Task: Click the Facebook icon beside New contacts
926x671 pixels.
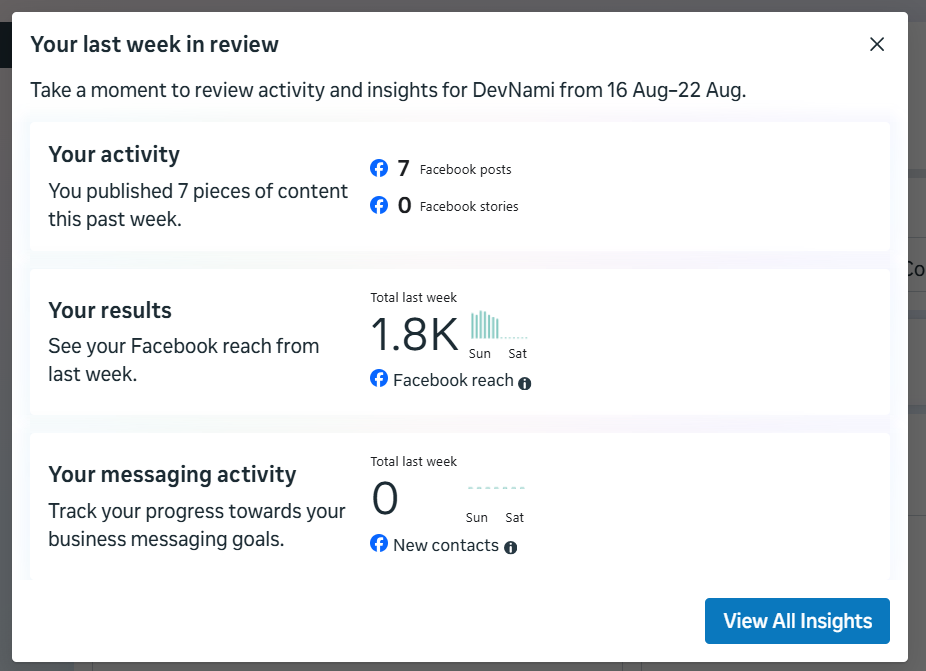Action: click(x=379, y=543)
